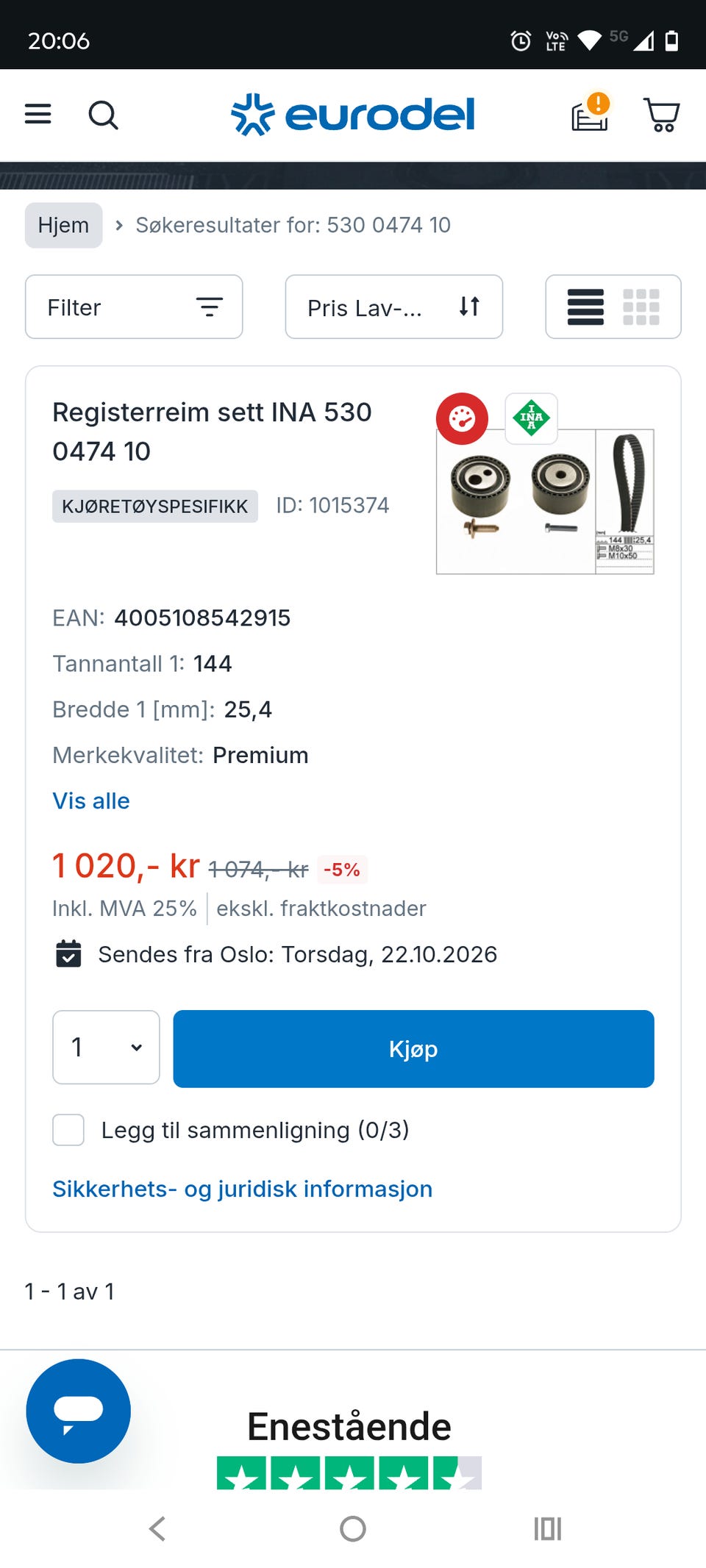Open the Filter dropdown
This screenshot has height=1568, width=706.
pyautogui.click(x=134, y=307)
